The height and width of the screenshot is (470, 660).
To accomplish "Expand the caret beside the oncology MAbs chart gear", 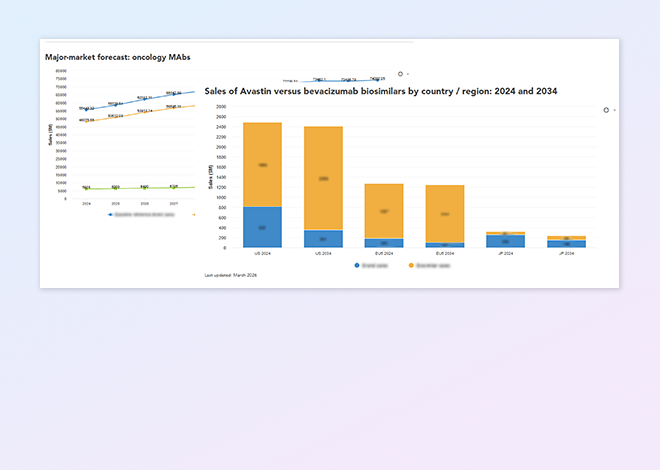I will coord(408,74).
